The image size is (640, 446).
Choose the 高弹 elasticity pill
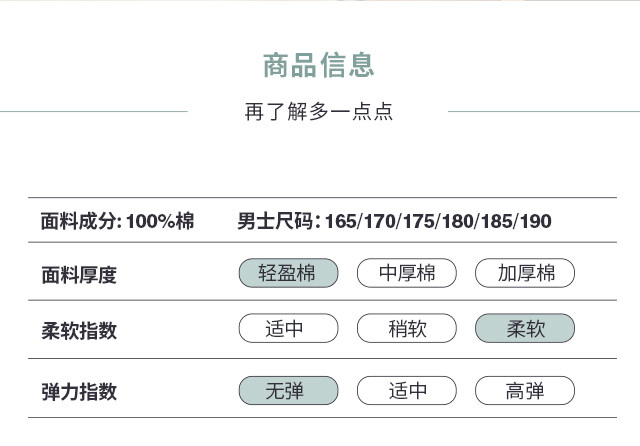(x=525, y=391)
